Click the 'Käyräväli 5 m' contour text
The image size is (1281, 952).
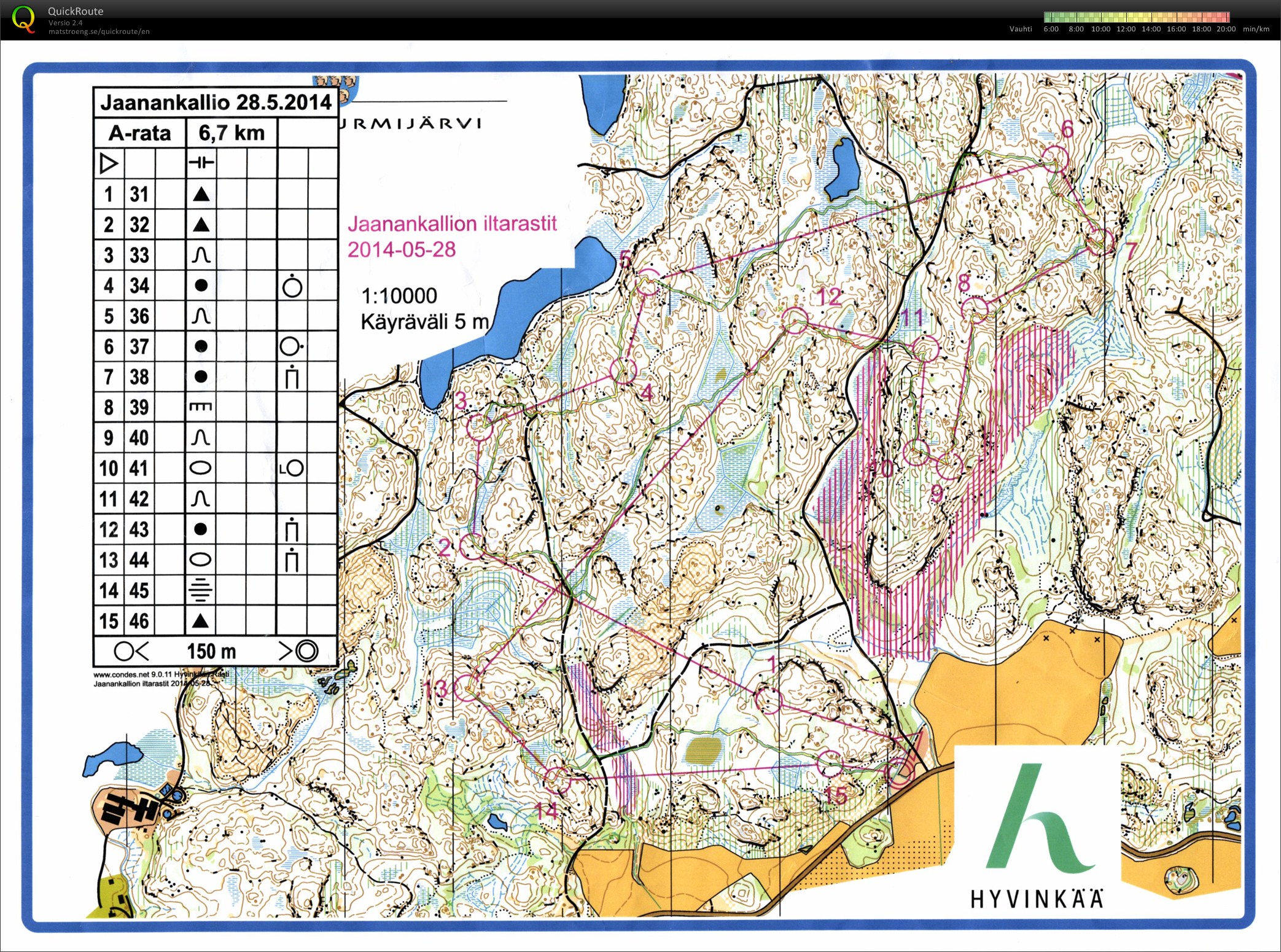pos(425,321)
